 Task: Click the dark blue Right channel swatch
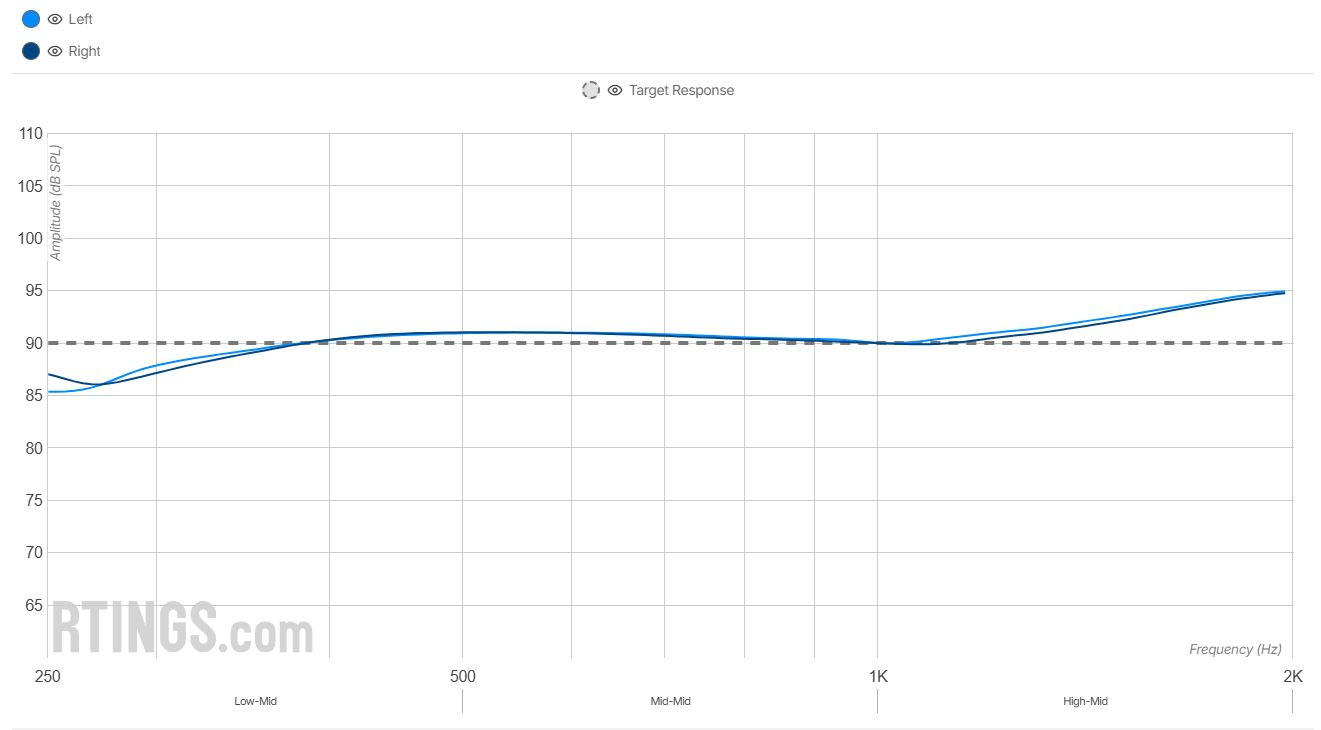31,51
